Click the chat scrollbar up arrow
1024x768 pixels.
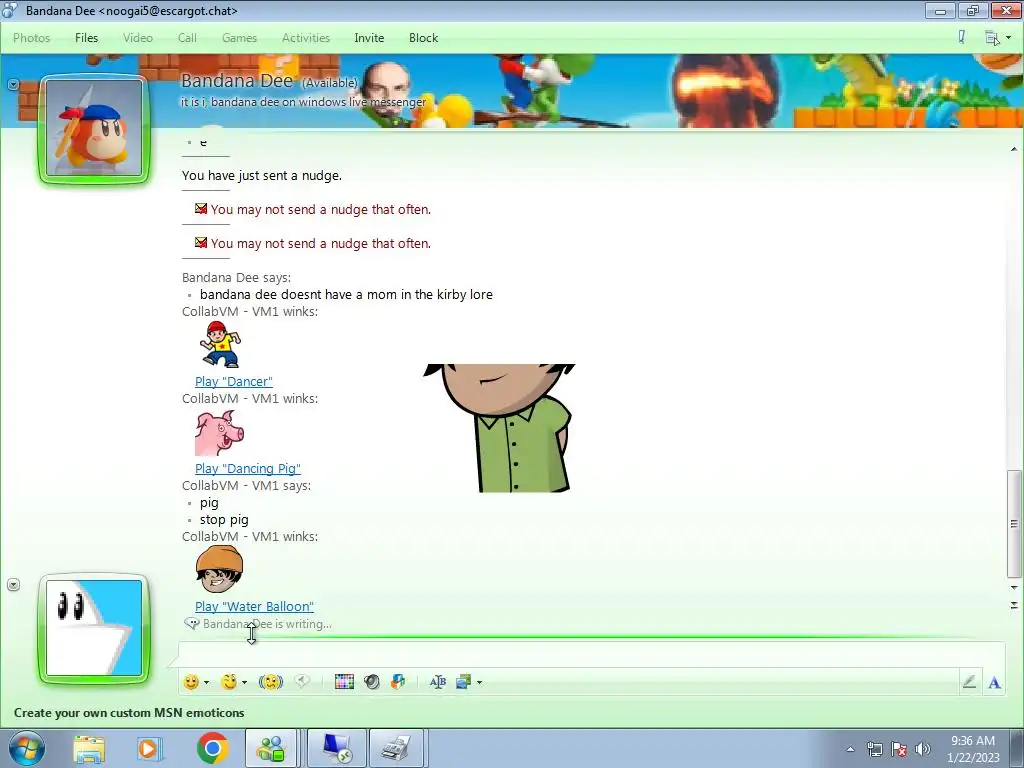(1014, 149)
